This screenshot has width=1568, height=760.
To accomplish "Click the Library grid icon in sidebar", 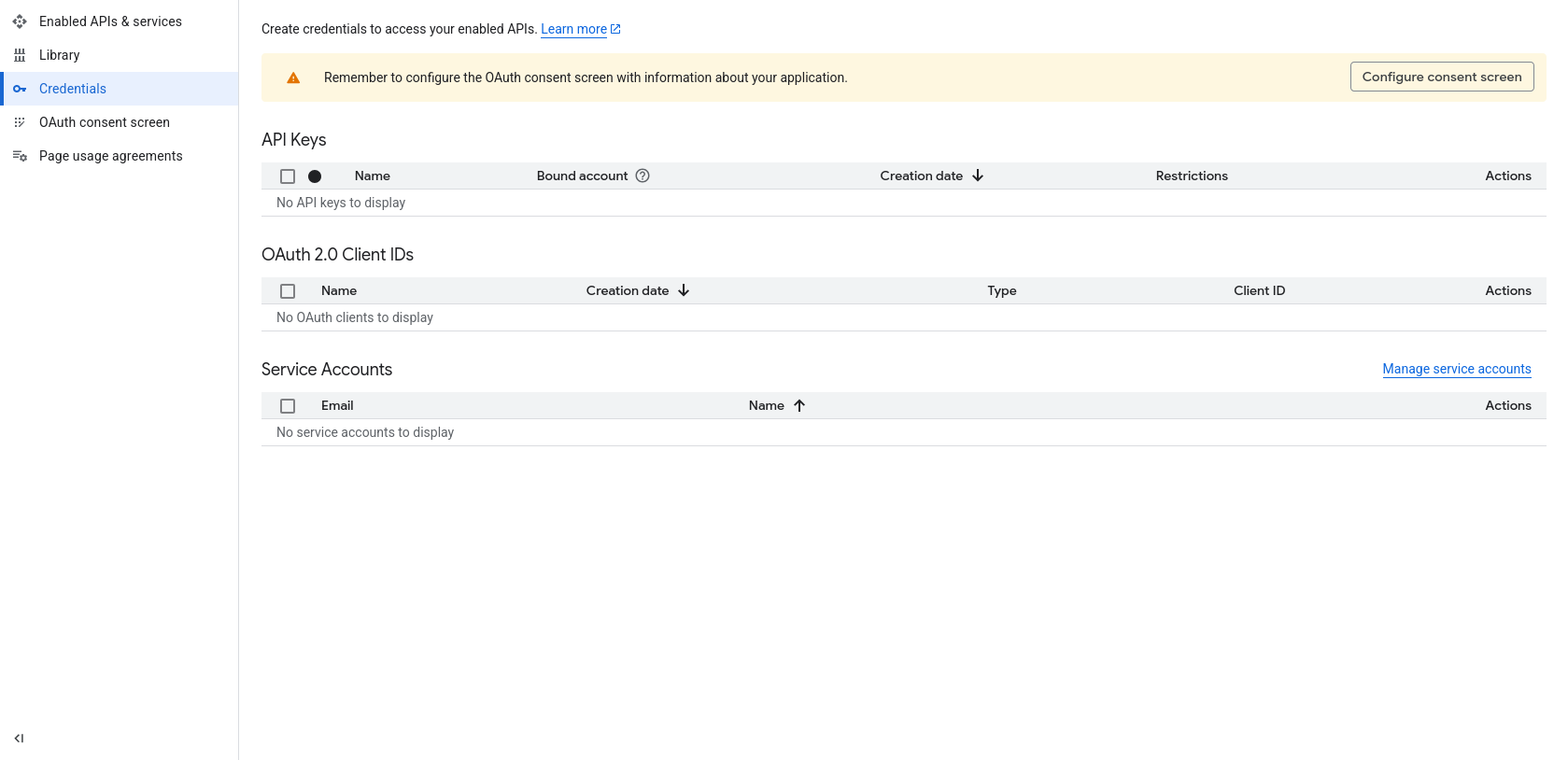I will [20, 55].
